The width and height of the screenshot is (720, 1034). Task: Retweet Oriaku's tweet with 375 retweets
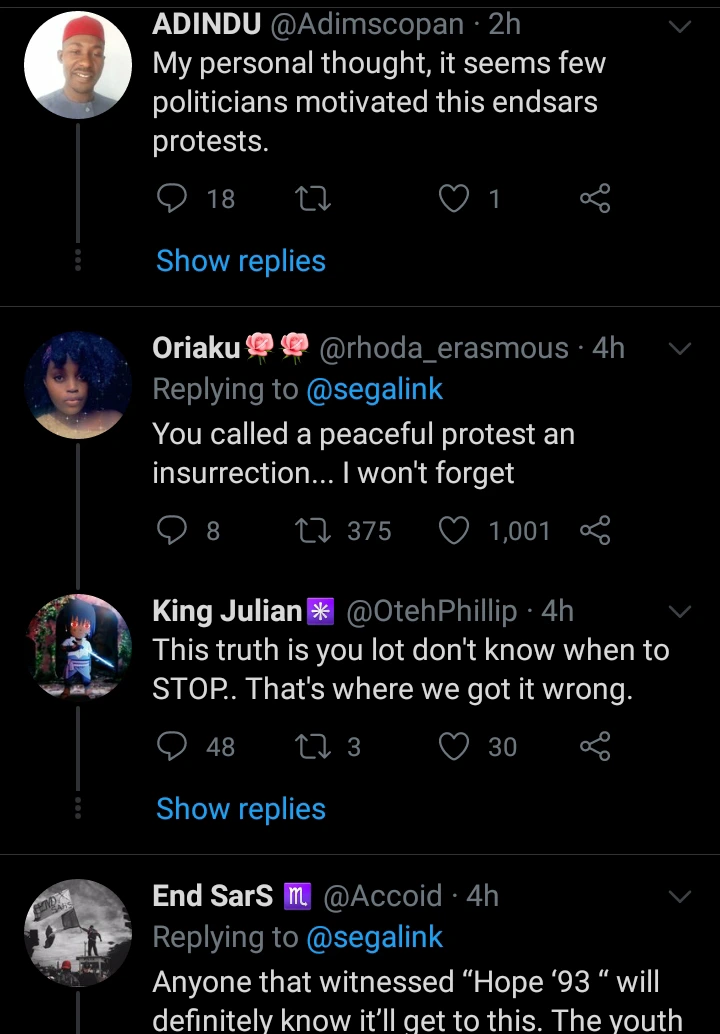pos(314,530)
